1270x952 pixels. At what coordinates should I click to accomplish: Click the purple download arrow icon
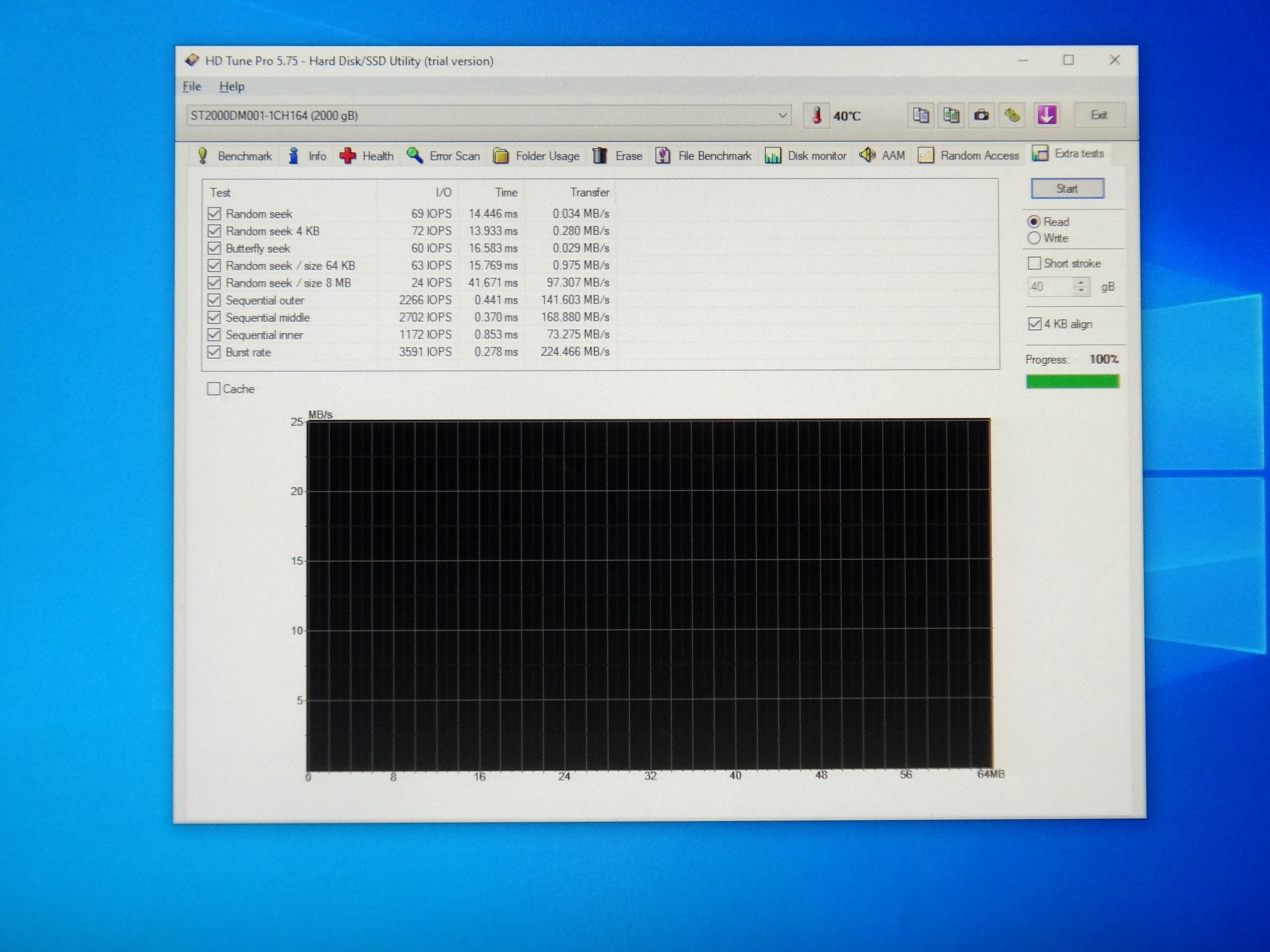click(x=1047, y=115)
